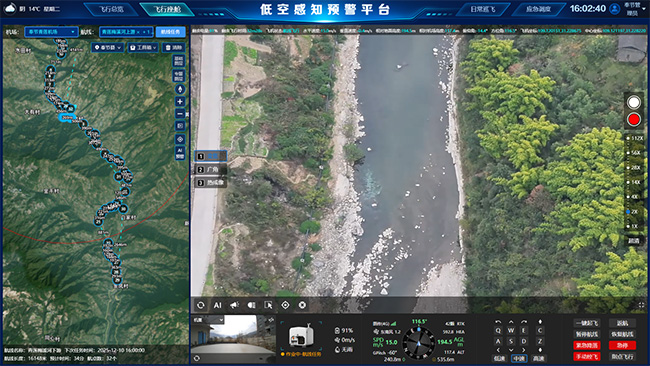Click the refresh icon in video toolbar
Image resolution: width=650 pixels, height=366 pixels.
point(201,305)
